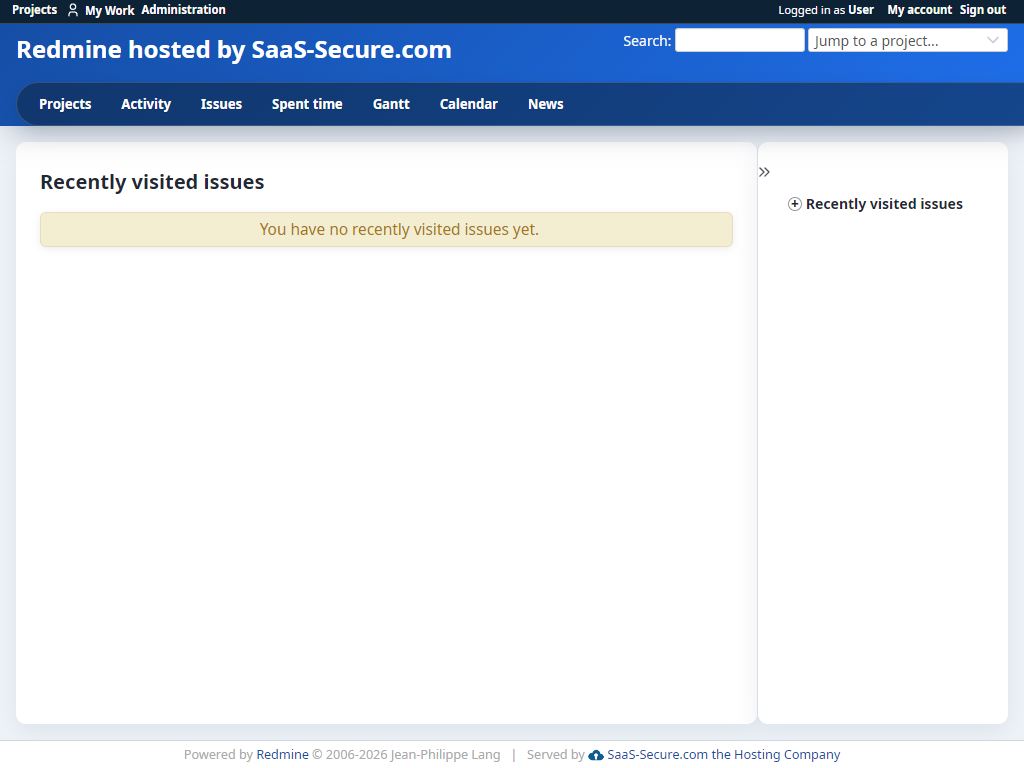Click the Recently visited issues page heading
The height and width of the screenshot is (768, 1024).
pos(152,182)
